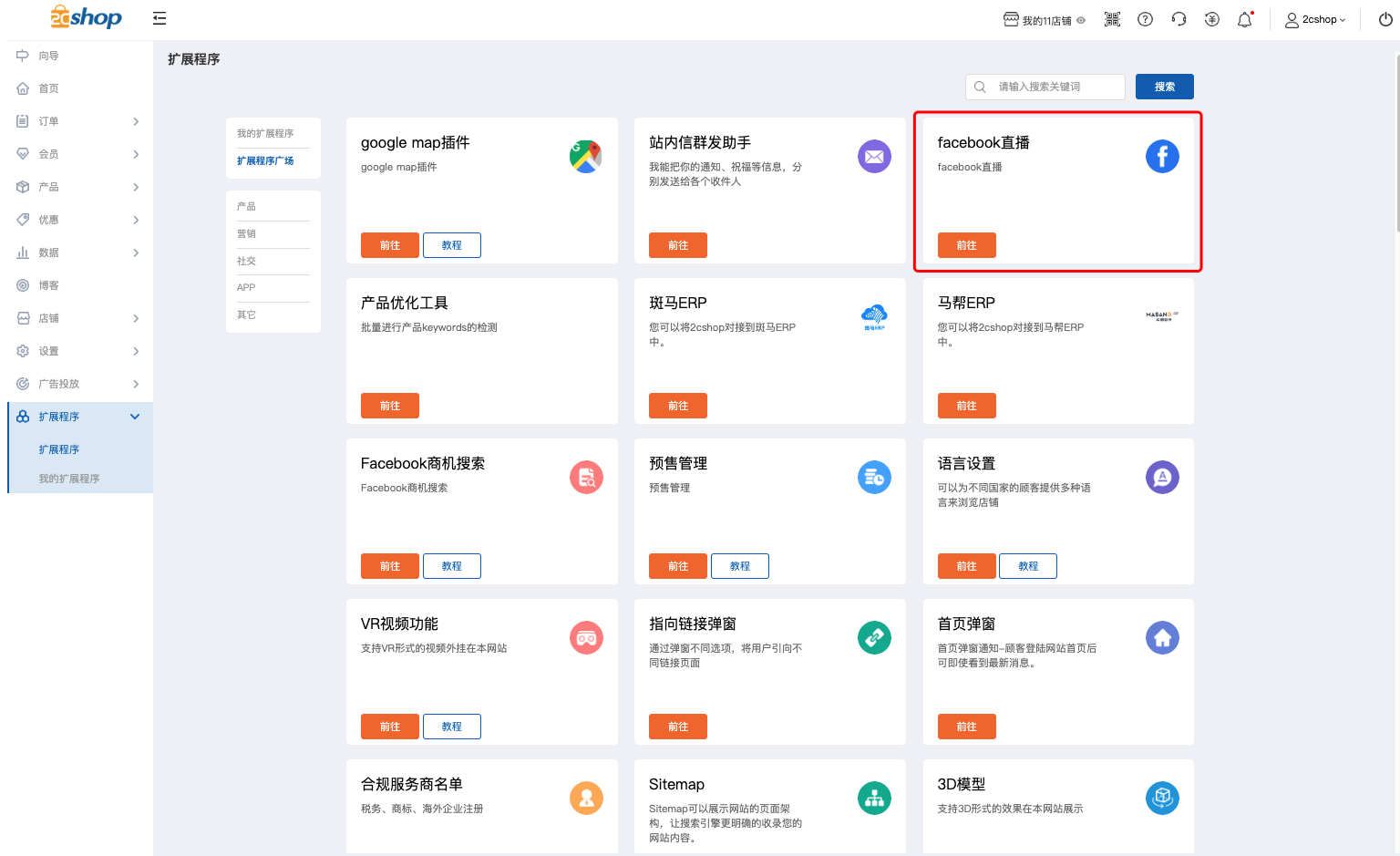Click 前往 on 站内信群发助手 card
The height and width of the screenshot is (856, 1400).
coord(678,245)
